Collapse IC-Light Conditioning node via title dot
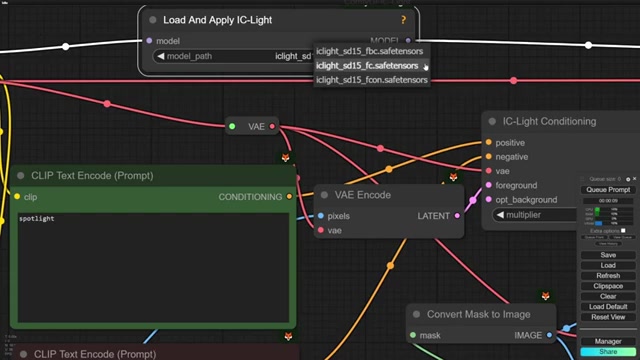 point(492,121)
